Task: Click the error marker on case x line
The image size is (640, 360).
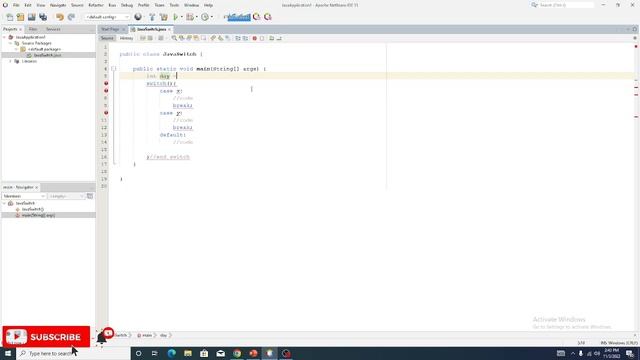Action: coord(106,91)
